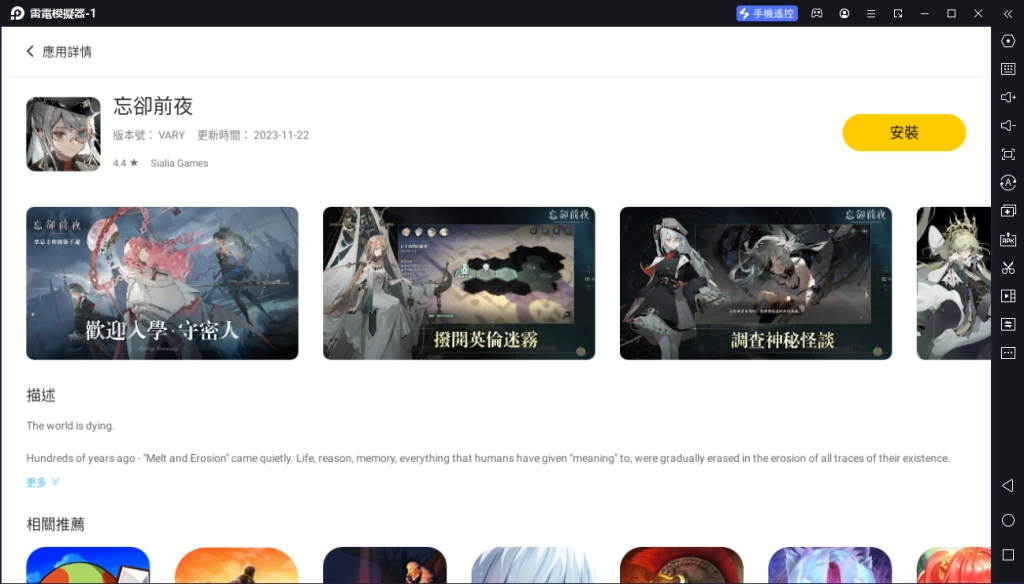Open the fourth recommended app with white-haired icon

pos(533,565)
